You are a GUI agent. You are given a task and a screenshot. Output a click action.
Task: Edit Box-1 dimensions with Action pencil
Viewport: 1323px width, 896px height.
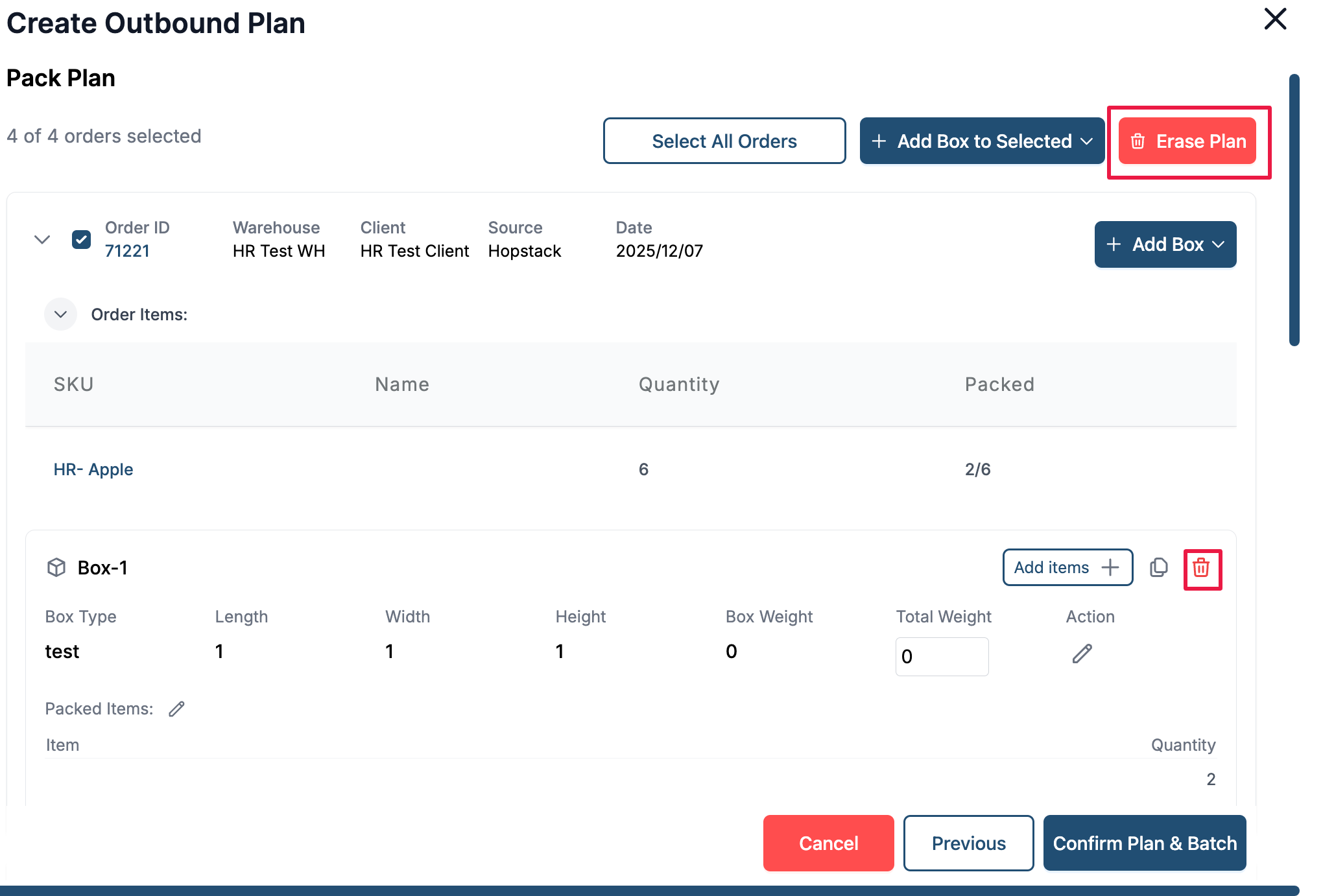click(1082, 654)
